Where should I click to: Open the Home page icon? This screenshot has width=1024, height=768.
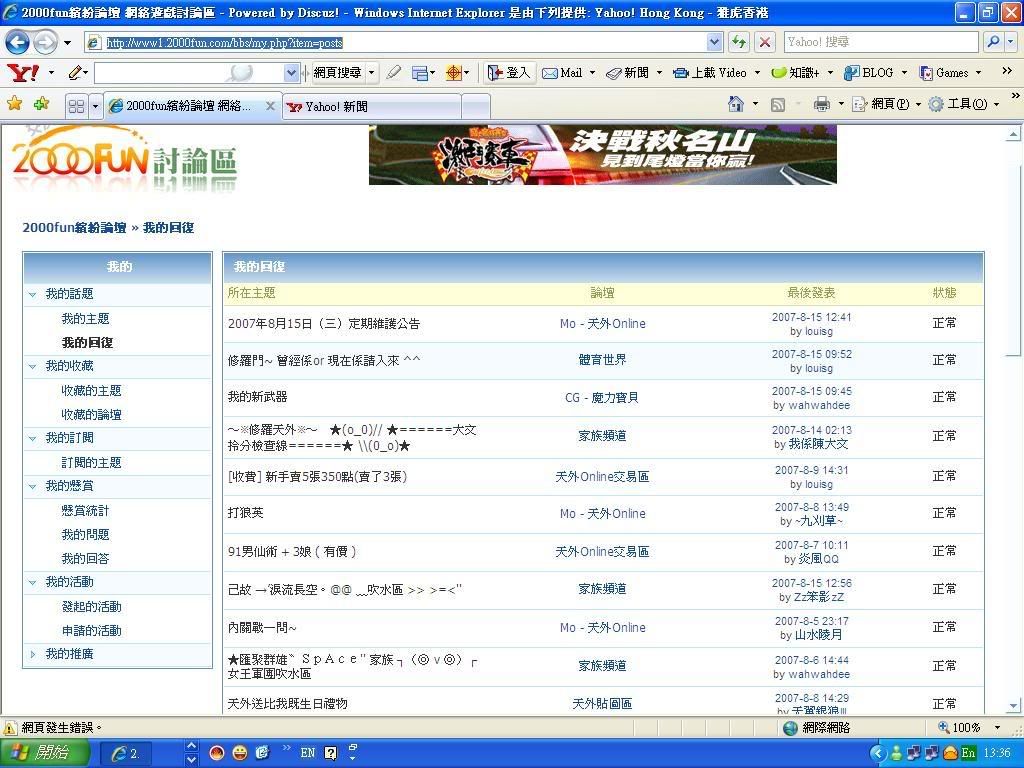(736, 104)
